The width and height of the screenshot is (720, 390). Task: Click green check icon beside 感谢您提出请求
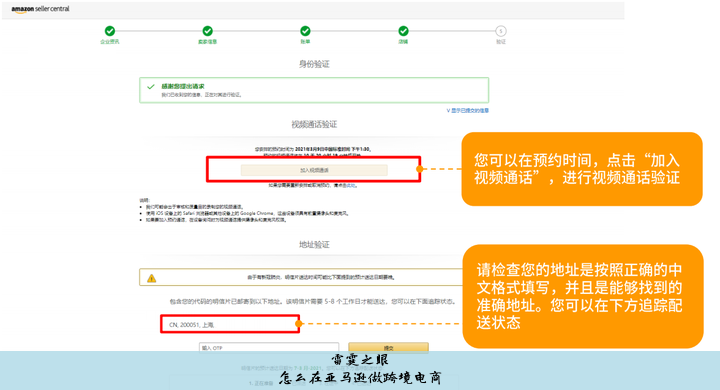[151, 86]
